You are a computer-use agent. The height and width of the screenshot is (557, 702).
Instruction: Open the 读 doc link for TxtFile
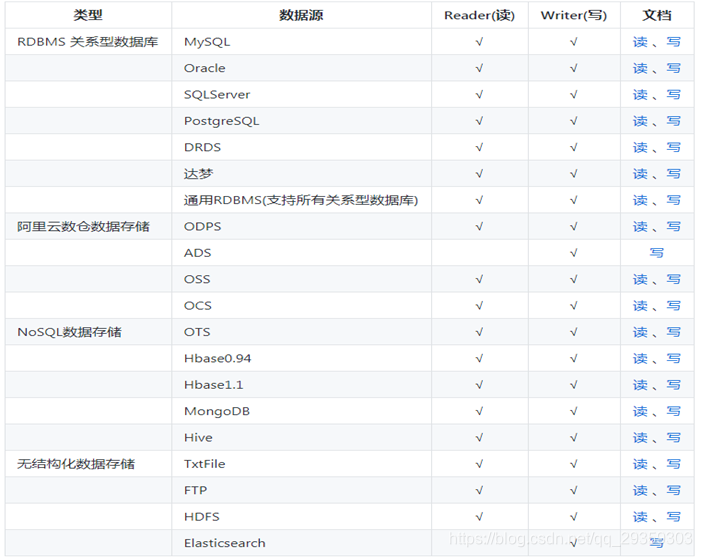click(x=640, y=465)
